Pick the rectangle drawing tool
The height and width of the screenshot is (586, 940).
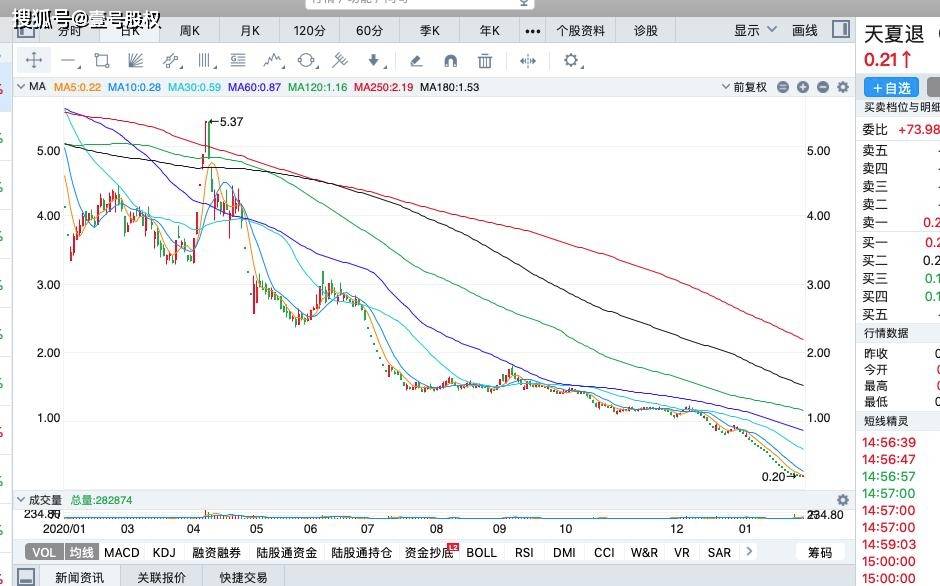101,60
